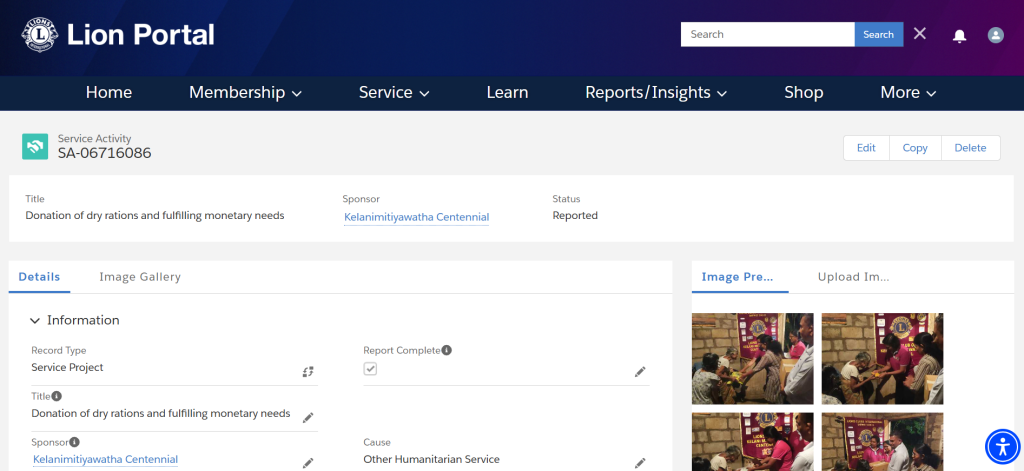Screen dimensions: 1024x471
Task: Edit Report Complete with pencil icon
Action: point(640,372)
